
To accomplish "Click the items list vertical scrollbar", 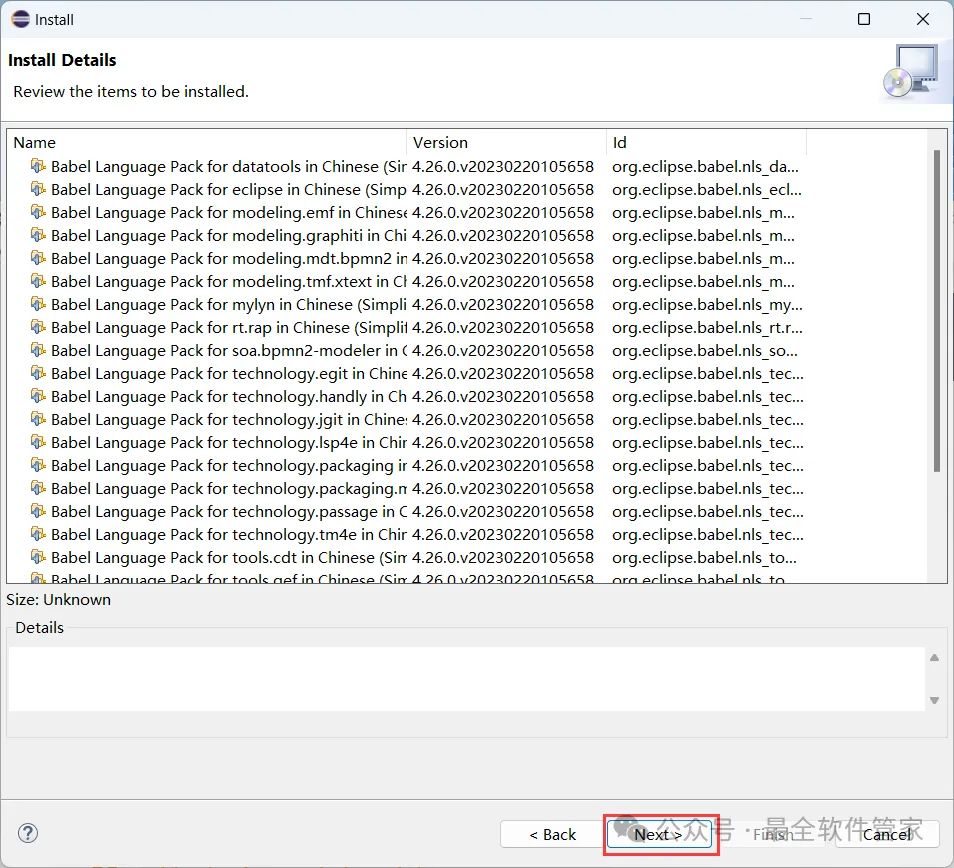I will pyautogui.click(x=937, y=311).
